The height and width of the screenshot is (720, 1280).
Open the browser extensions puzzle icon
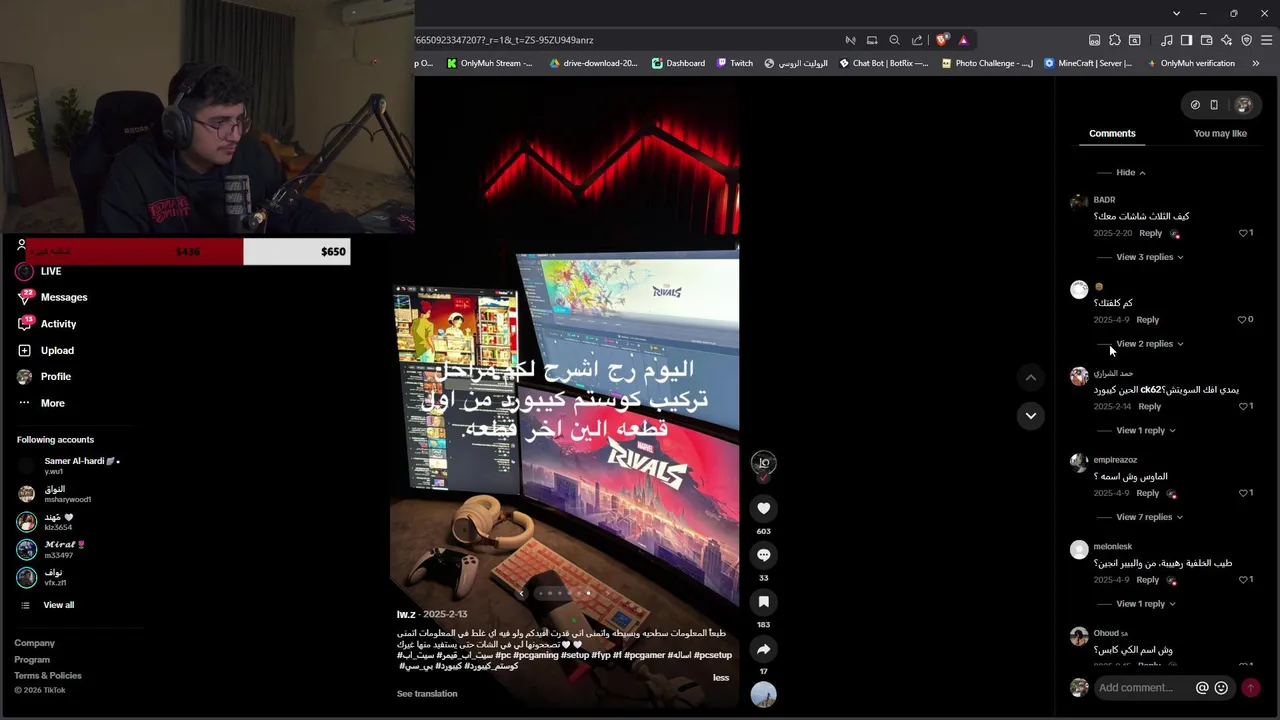point(1114,40)
